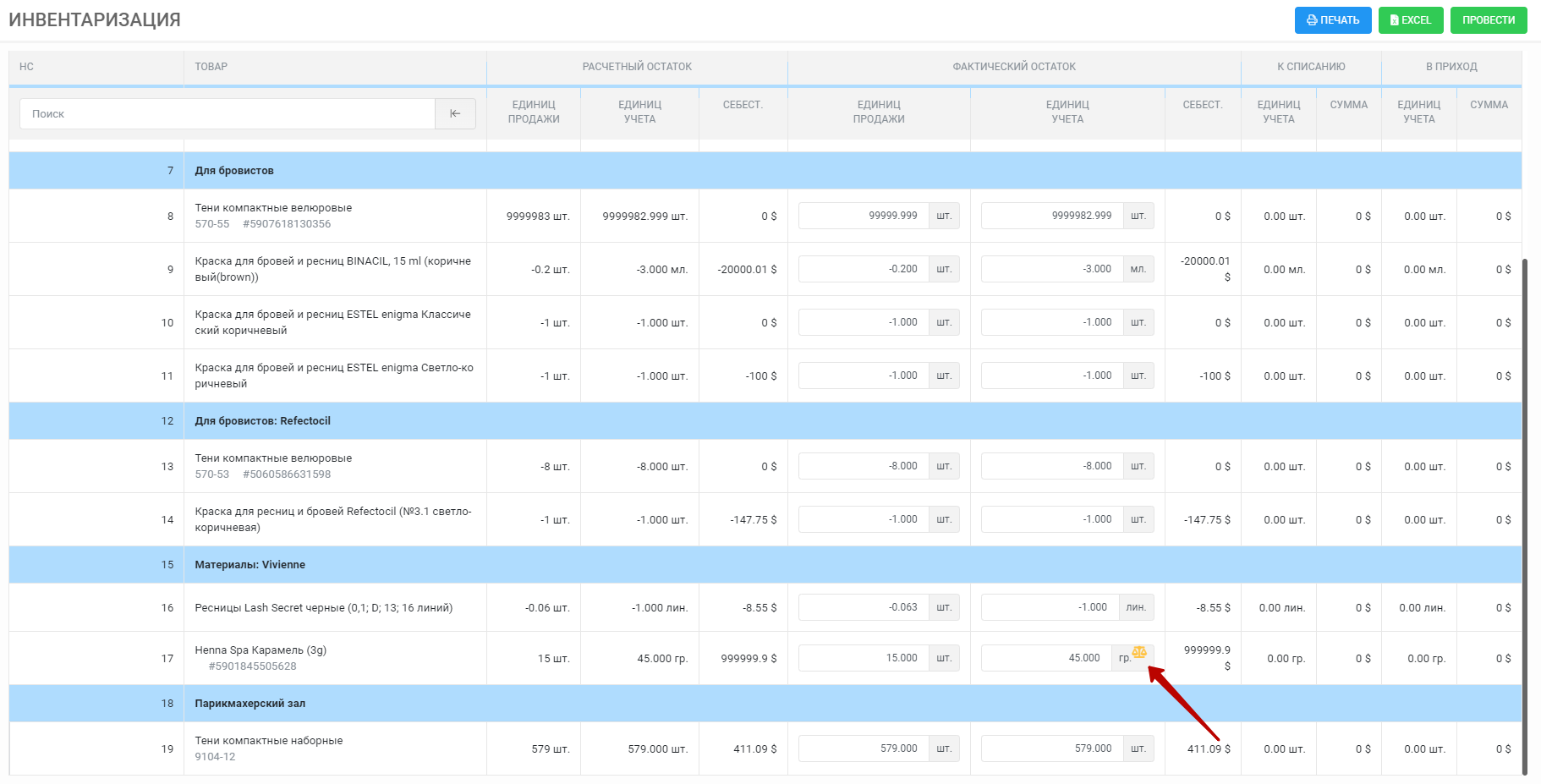1541x784 pixels.
Task: Click the clear-search arrow icon
Action: 455,113
